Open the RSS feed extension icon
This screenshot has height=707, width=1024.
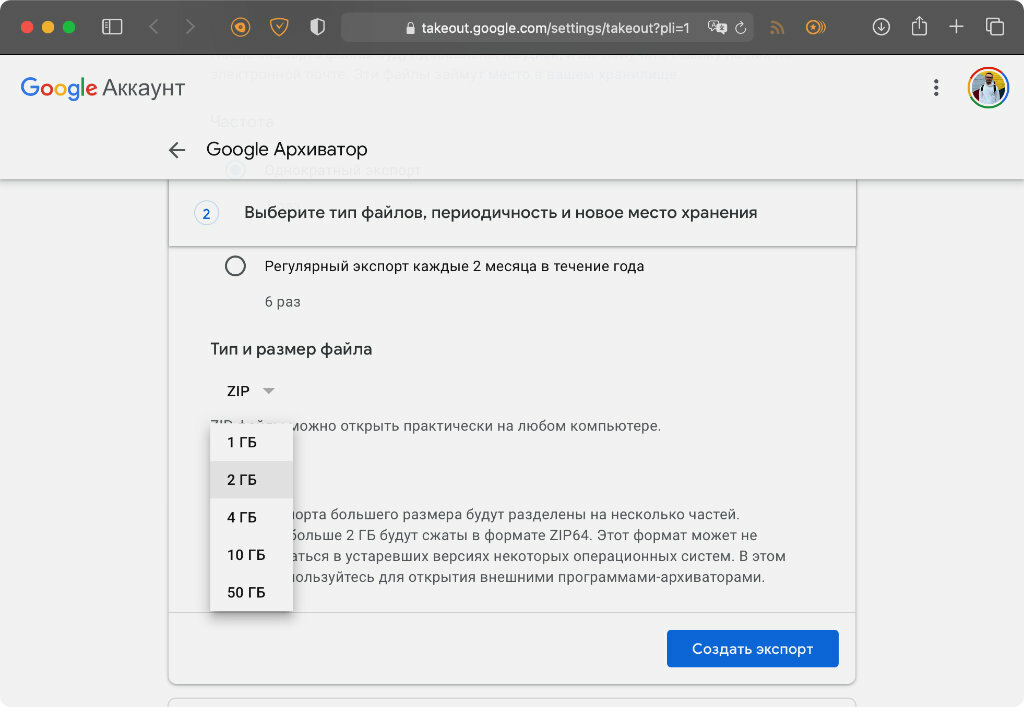point(776,27)
